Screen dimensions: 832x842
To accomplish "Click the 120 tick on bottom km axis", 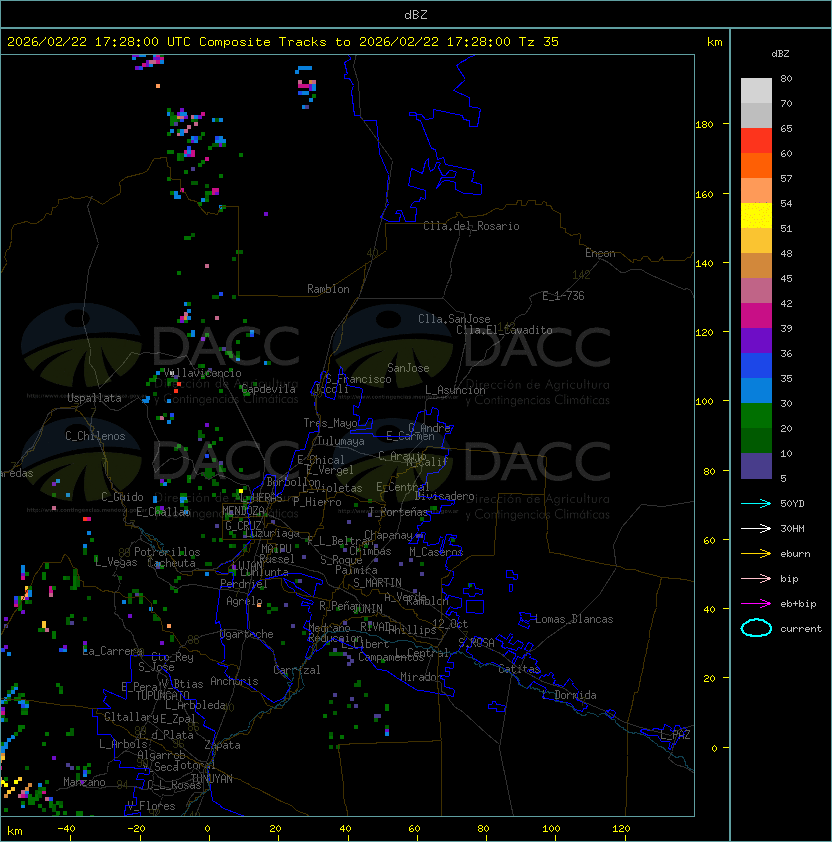I will [623, 828].
